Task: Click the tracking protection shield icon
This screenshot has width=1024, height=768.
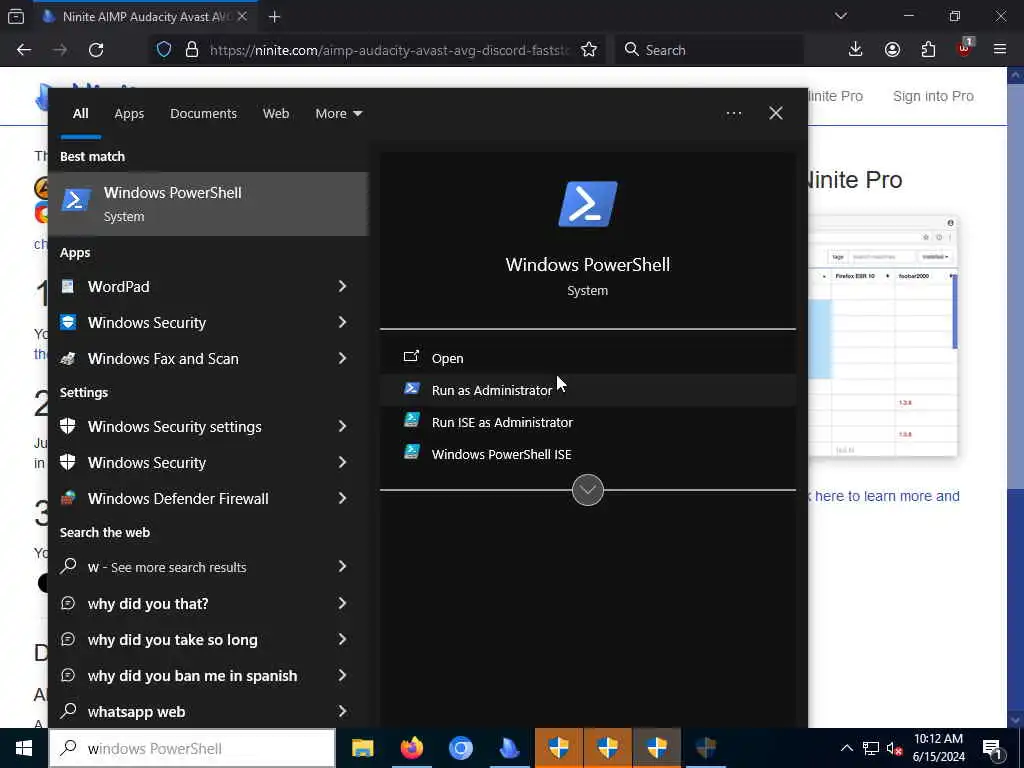Action: [x=164, y=50]
